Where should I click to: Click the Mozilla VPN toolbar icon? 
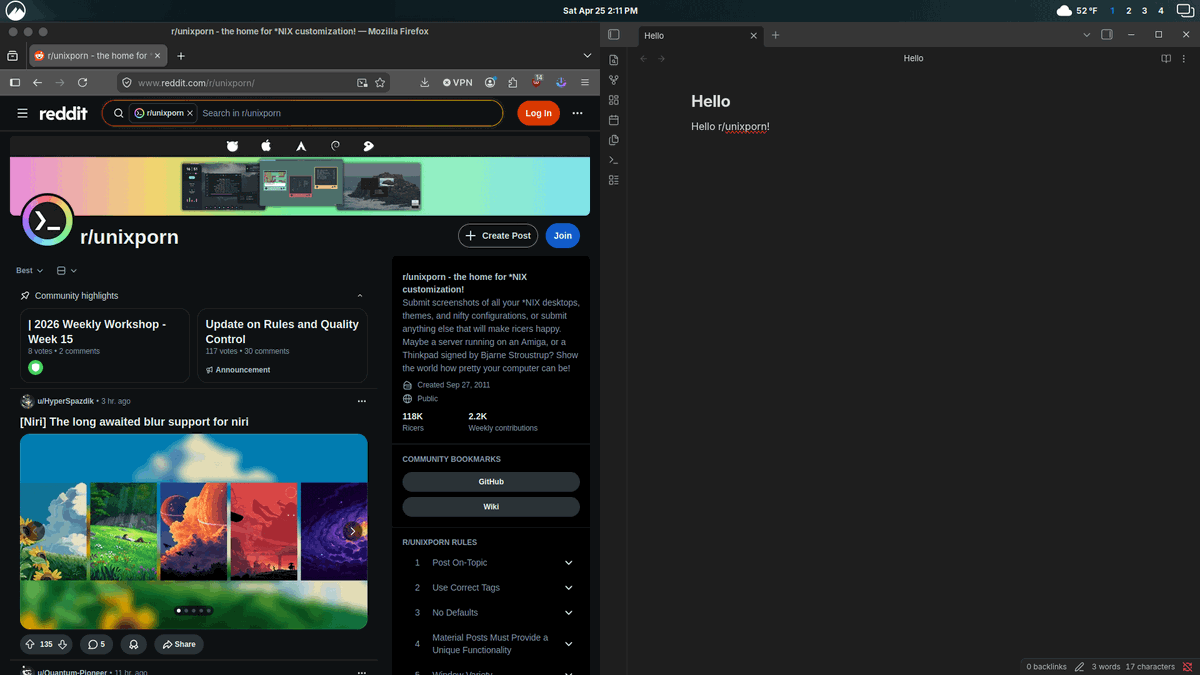[x=456, y=82]
